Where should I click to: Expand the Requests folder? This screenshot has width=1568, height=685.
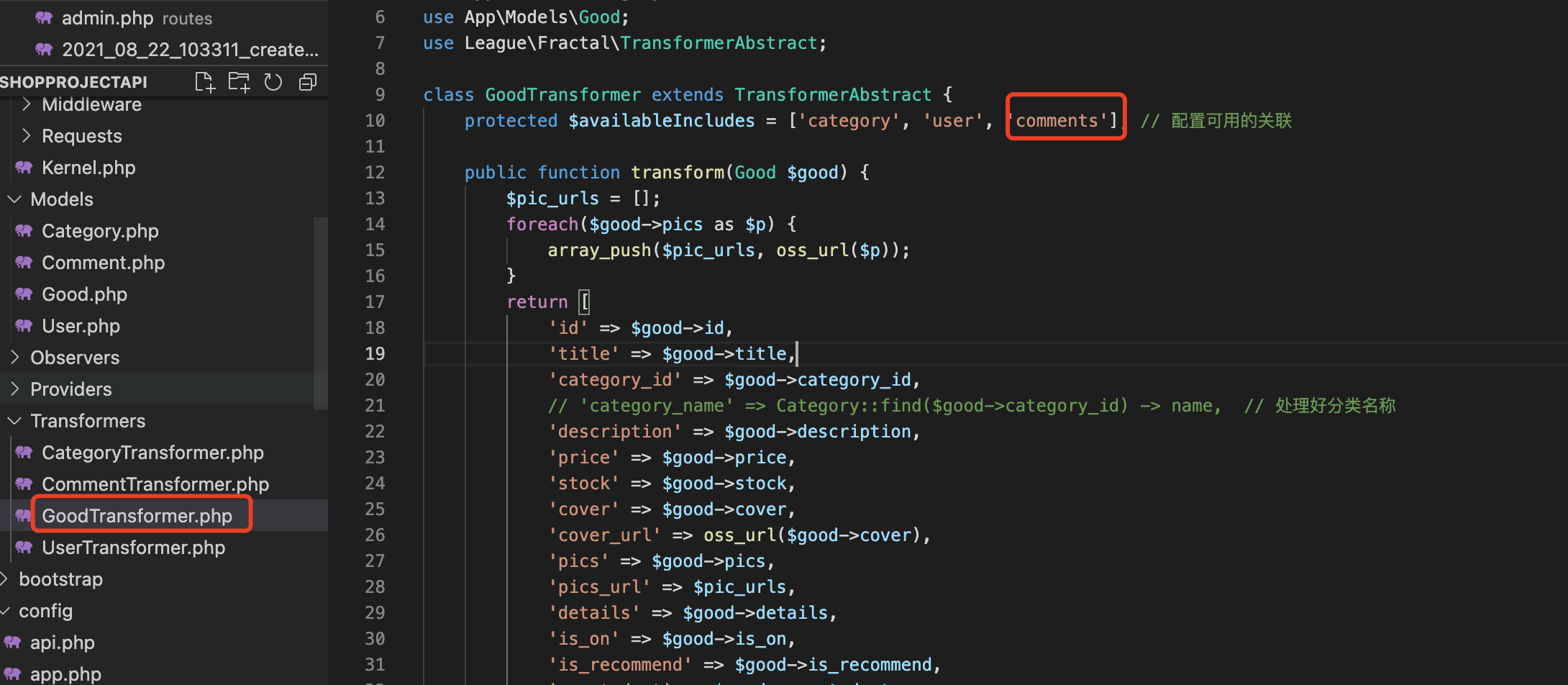(x=27, y=136)
